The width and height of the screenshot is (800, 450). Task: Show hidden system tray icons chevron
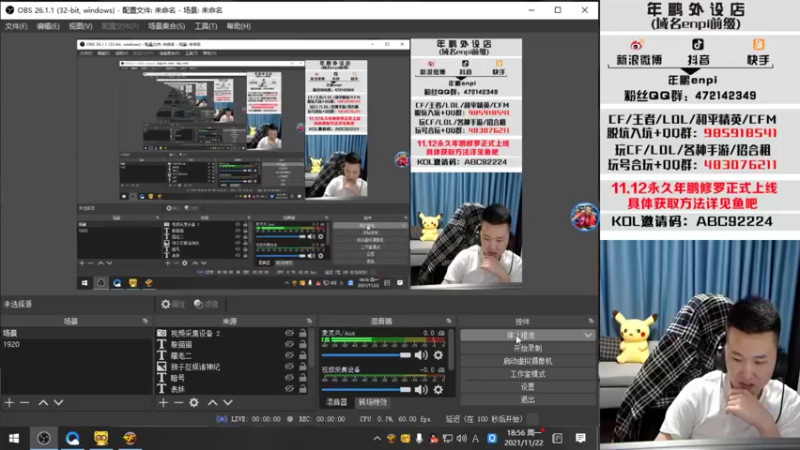(377, 438)
